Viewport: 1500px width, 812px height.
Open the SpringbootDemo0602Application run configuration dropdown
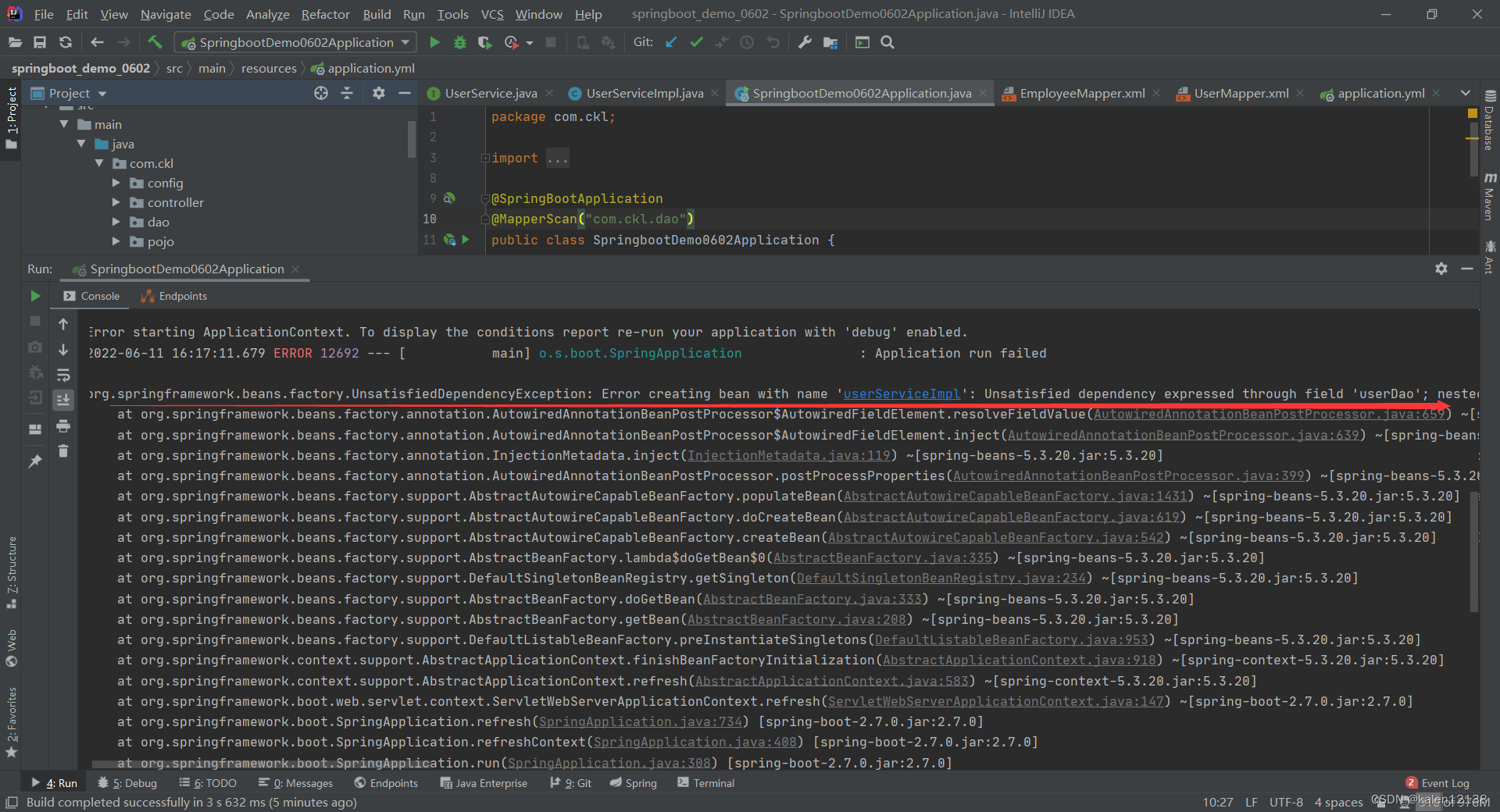[295, 42]
